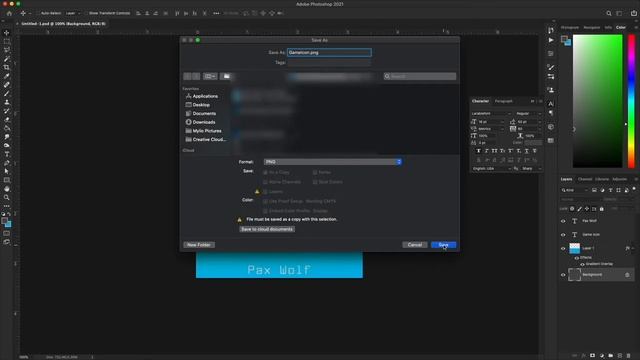Select the Rectangle shape tool

click(7, 180)
